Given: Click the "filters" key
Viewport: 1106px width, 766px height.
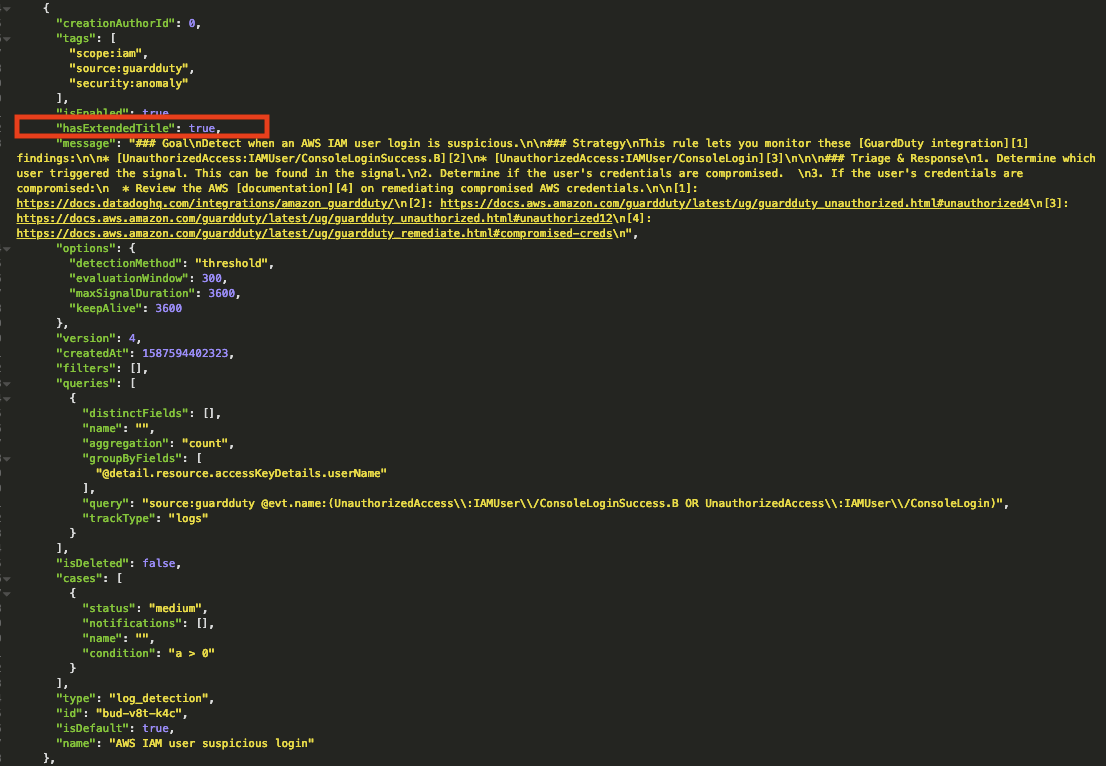Looking at the screenshot, I should pos(86,368).
